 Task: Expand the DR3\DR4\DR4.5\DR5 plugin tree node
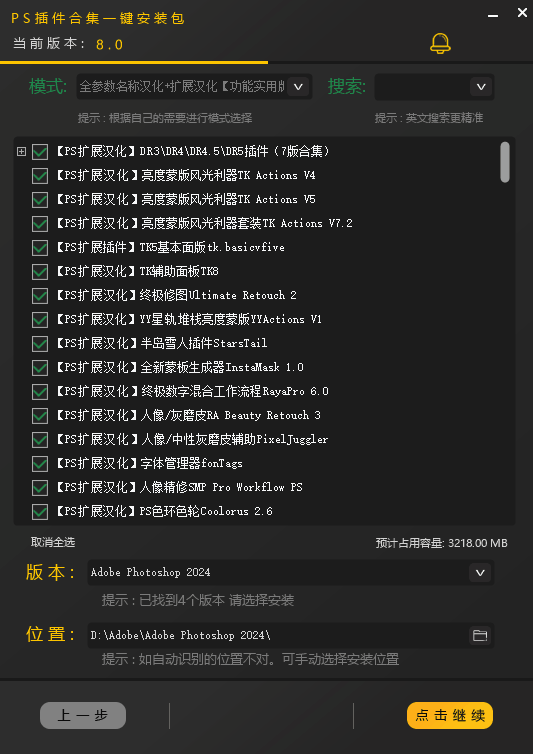21,151
